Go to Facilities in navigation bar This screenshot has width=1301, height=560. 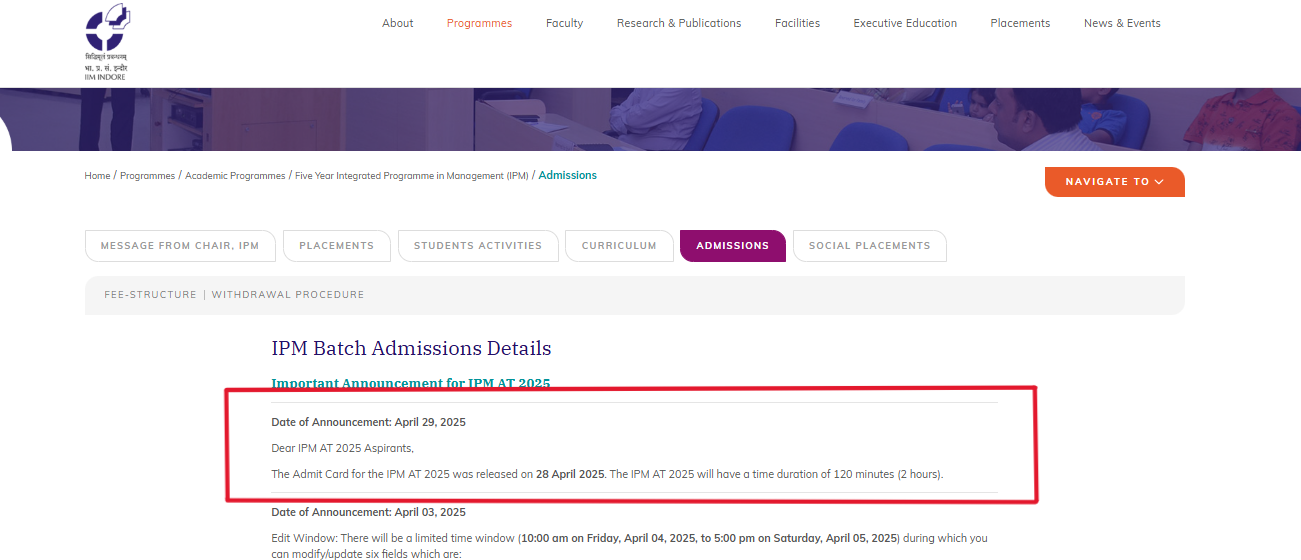point(797,23)
